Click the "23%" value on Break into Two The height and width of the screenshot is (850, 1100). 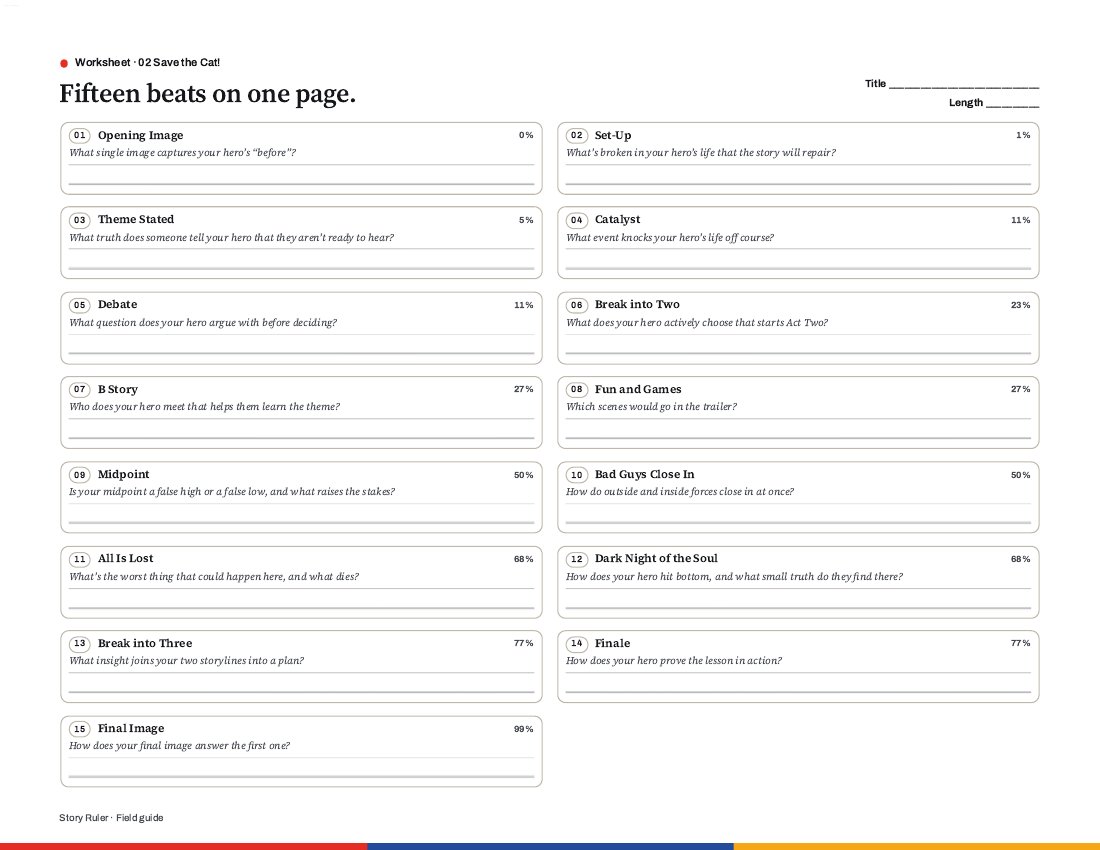[1021, 305]
